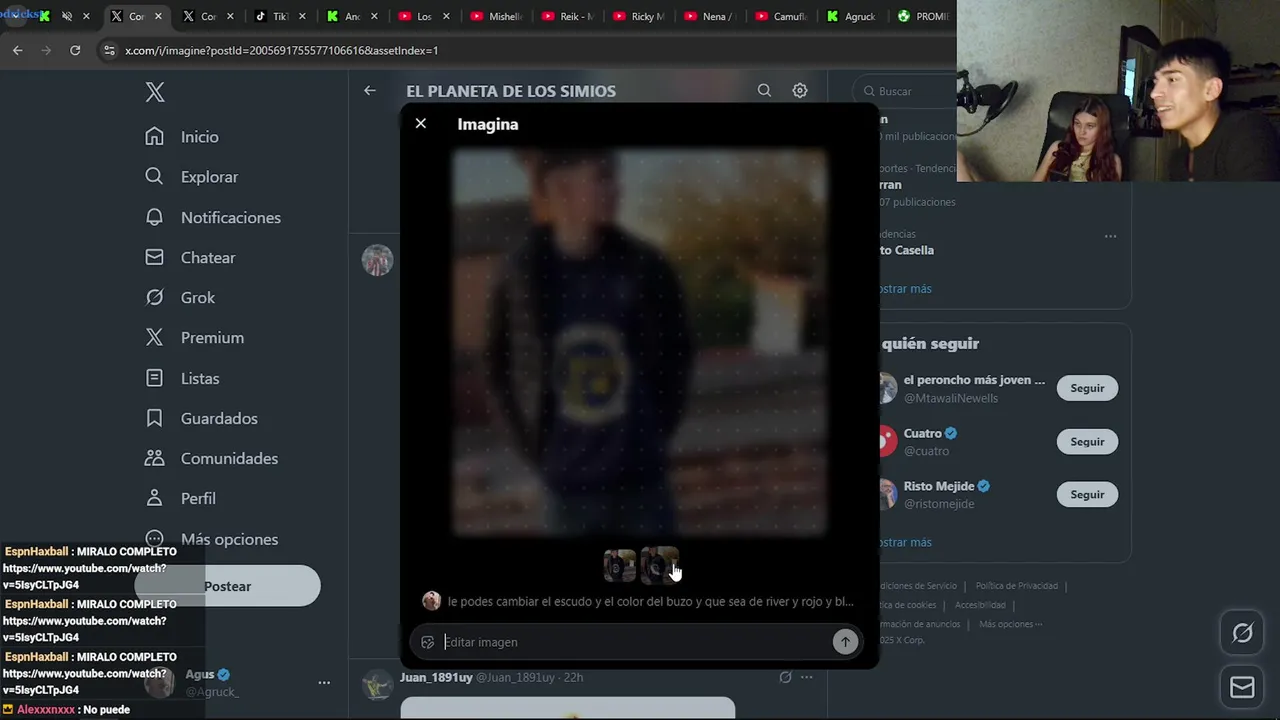
Task: Open Guardados bookmark icon
Action: coord(154,418)
